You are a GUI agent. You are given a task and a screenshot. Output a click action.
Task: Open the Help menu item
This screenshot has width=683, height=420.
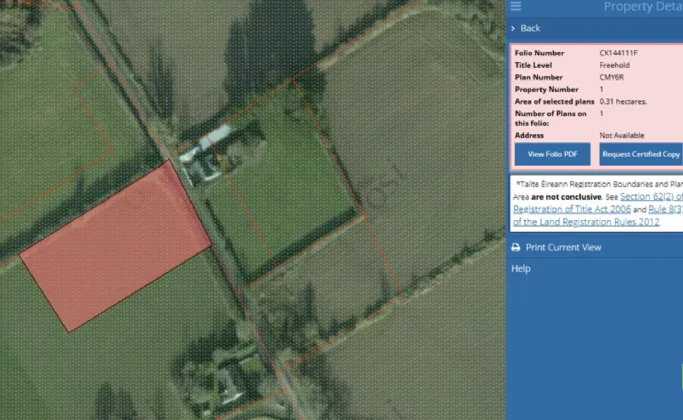point(521,268)
